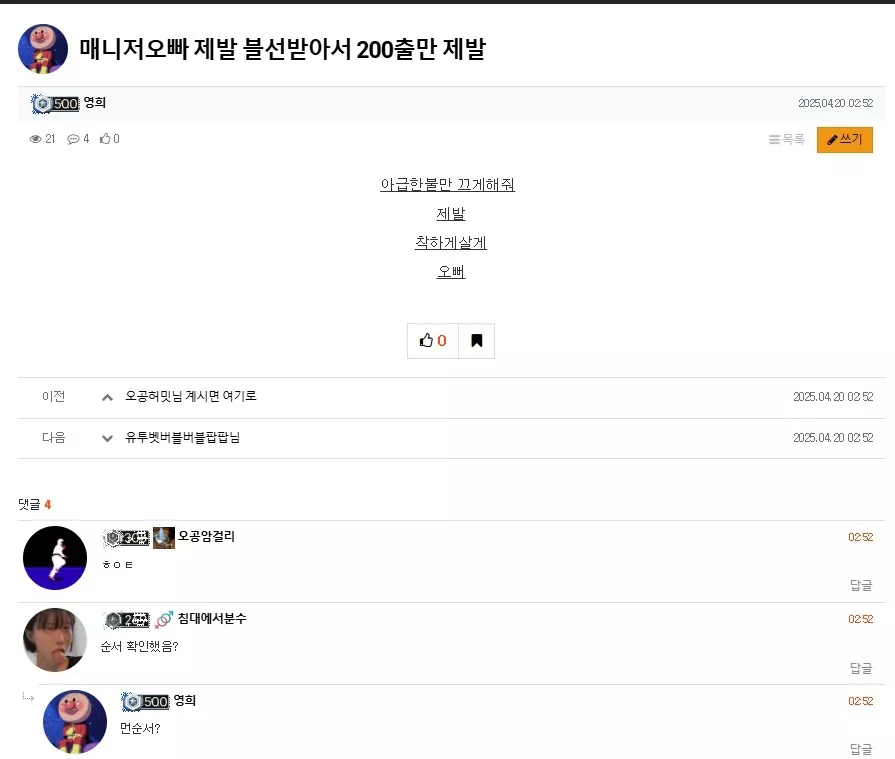The image size is (895, 759).
Task: Open previous post 오공허밋님 계시면 여기로
Action: (191, 396)
